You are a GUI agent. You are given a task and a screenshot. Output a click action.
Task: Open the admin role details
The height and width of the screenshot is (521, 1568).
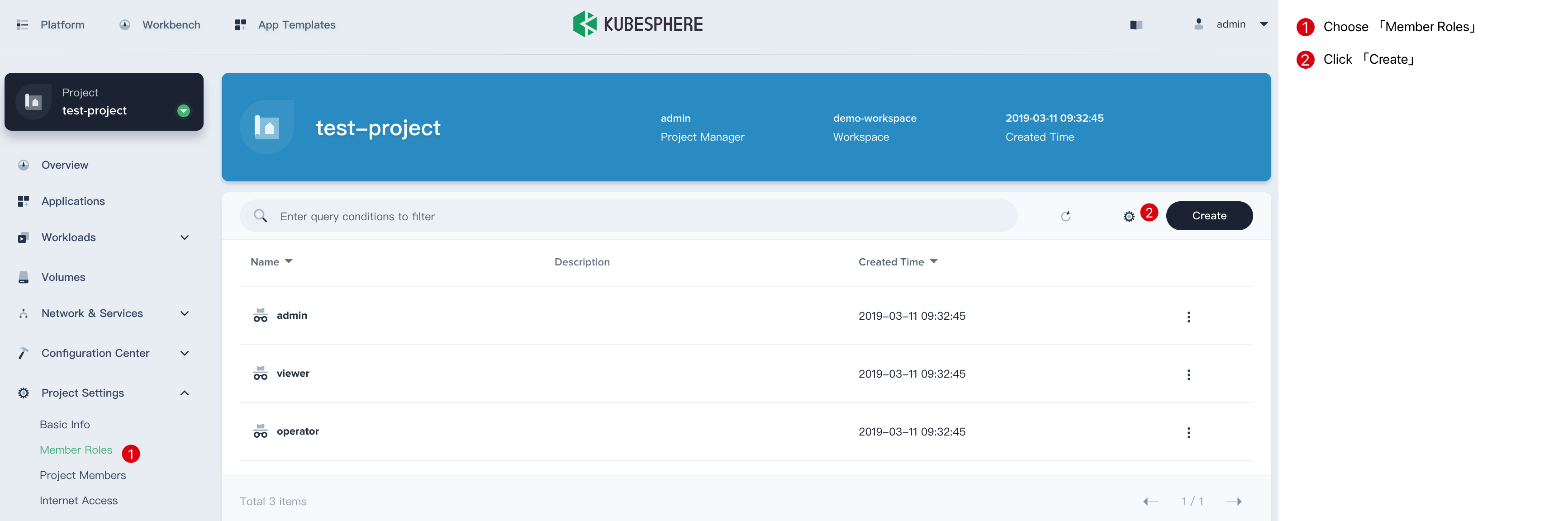point(292,315)
